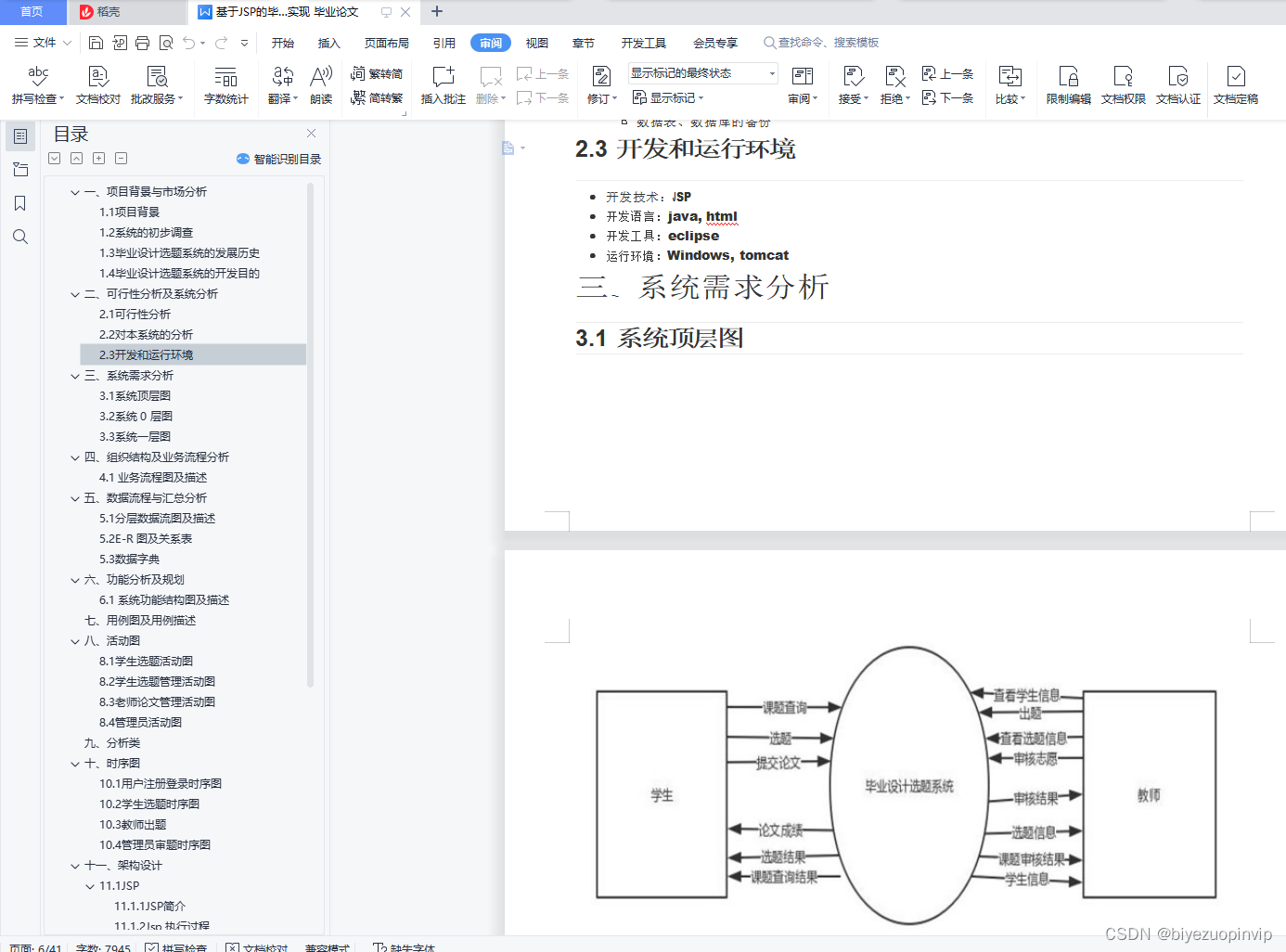Finalize the document (文档定稿)
Image resolution: width=1286 pixels, height=952 pixels.
coord(1236,84)
